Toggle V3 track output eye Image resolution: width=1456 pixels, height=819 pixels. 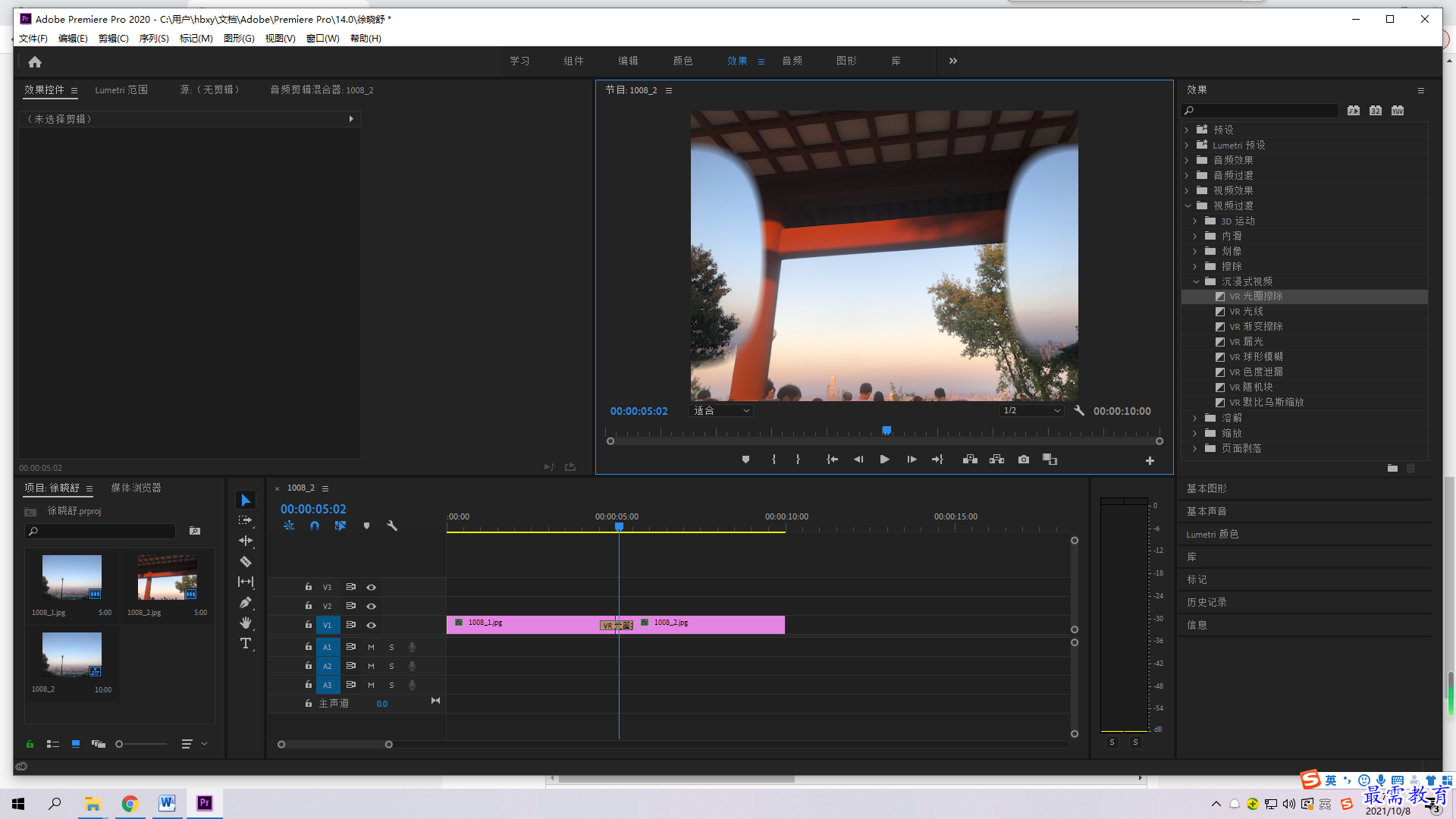click(372, 587)
